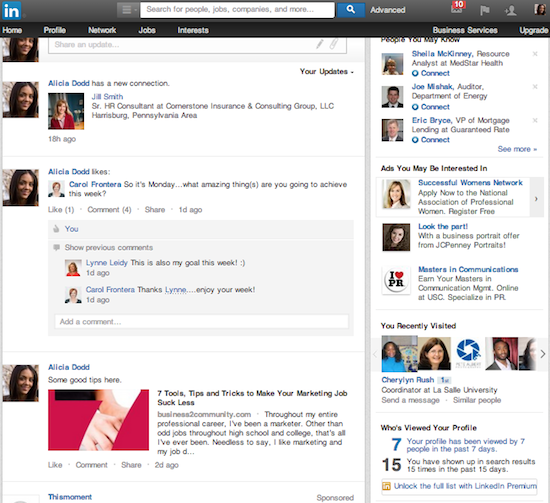Click the Advanced search link
The height and width of the screenshot is (503, 550).
click(x=388, y=10)
